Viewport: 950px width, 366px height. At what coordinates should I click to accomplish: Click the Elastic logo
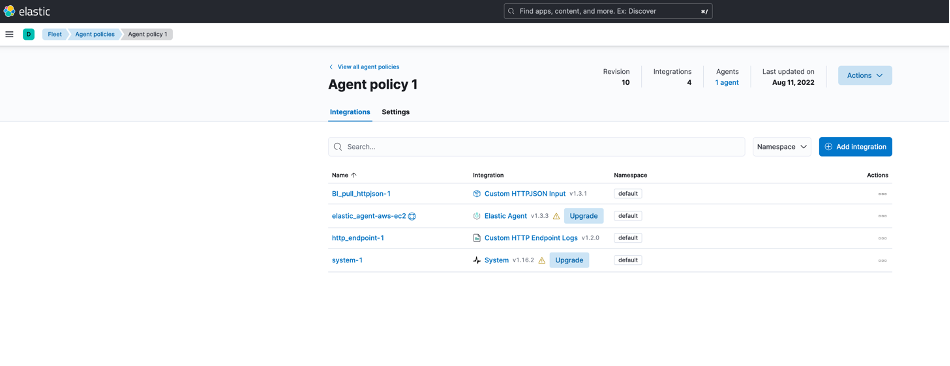click(x=27, y=11)
